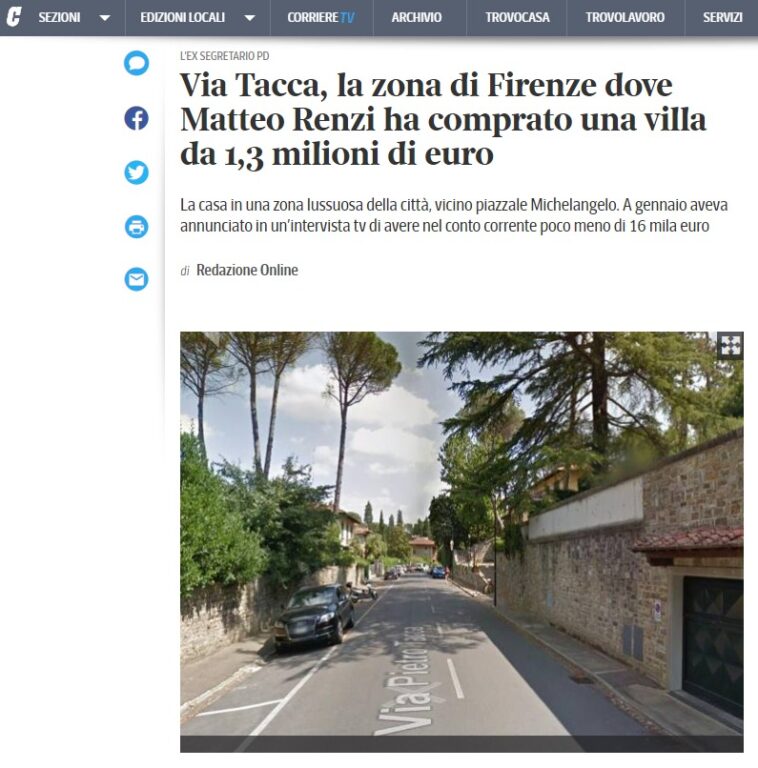This screenshot has width=758, height=768.
Task: Click the Redazione Online author link
Action: 247,270
